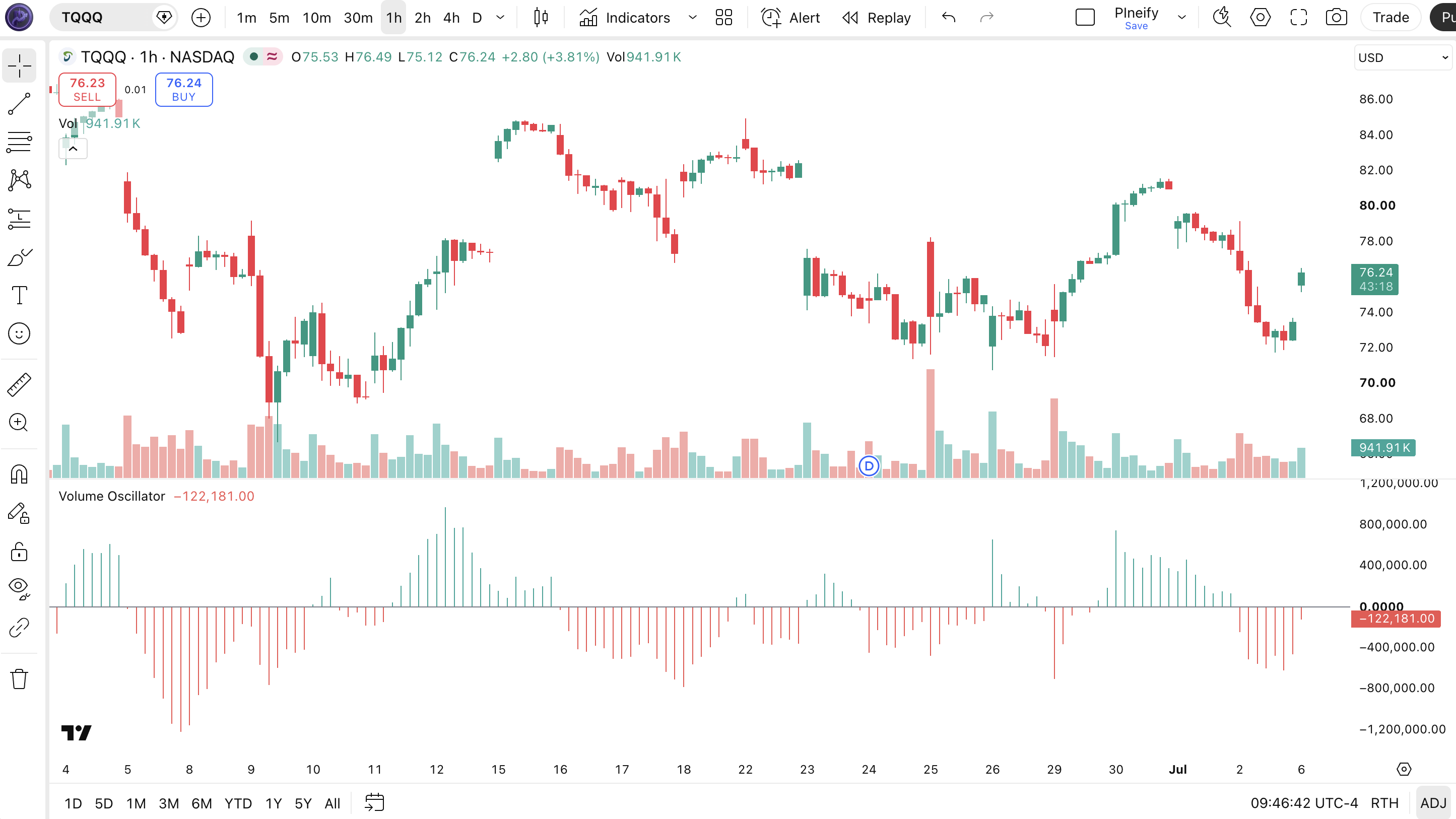Select the crosshair cursor tool
Image resolution: width=1456 pixels, height=819 pixels.
coord(19,66)
